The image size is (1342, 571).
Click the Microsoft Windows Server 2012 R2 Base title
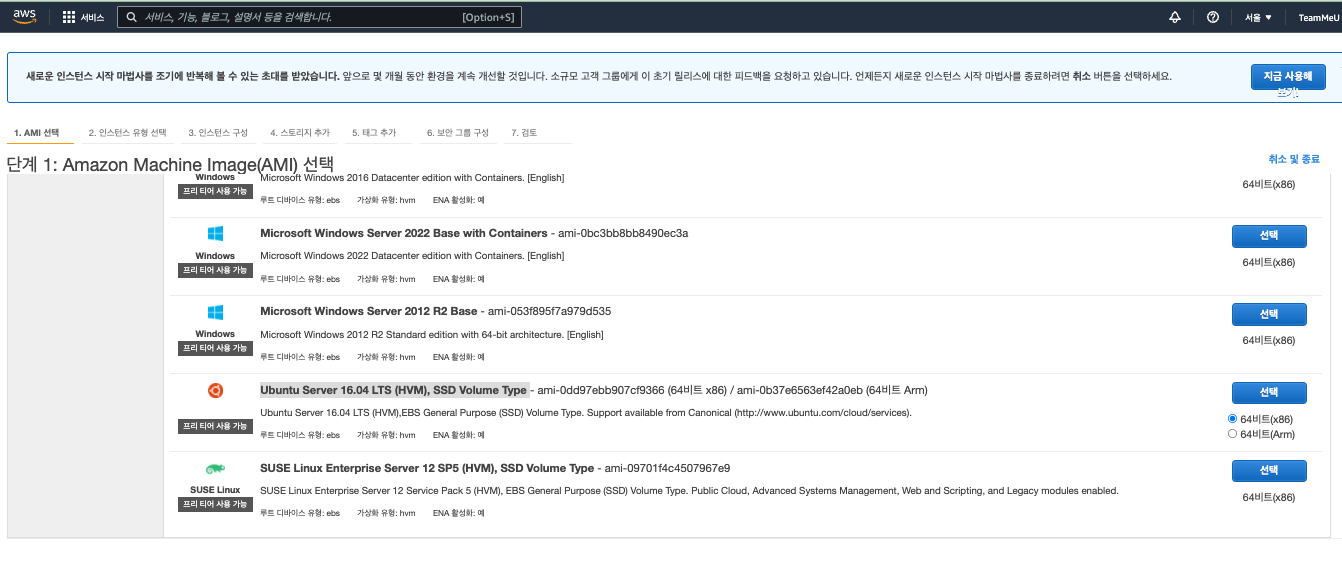coord(369,311)
